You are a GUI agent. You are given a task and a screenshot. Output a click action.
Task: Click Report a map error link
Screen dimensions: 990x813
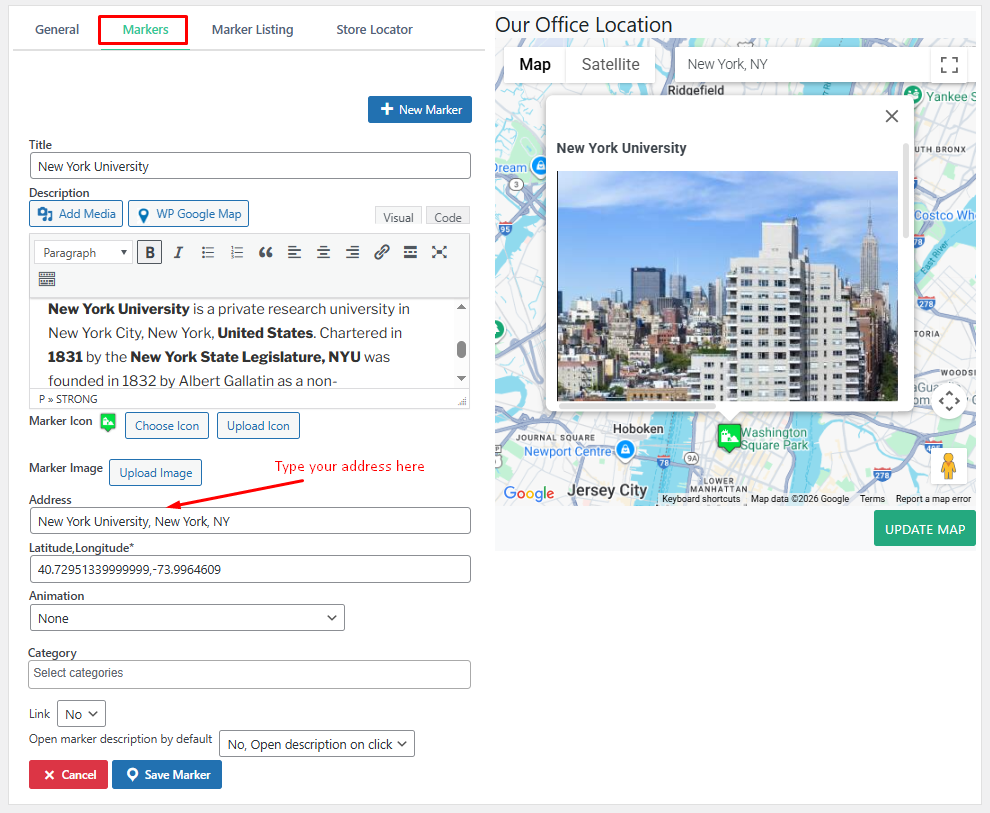coord(933,499)
